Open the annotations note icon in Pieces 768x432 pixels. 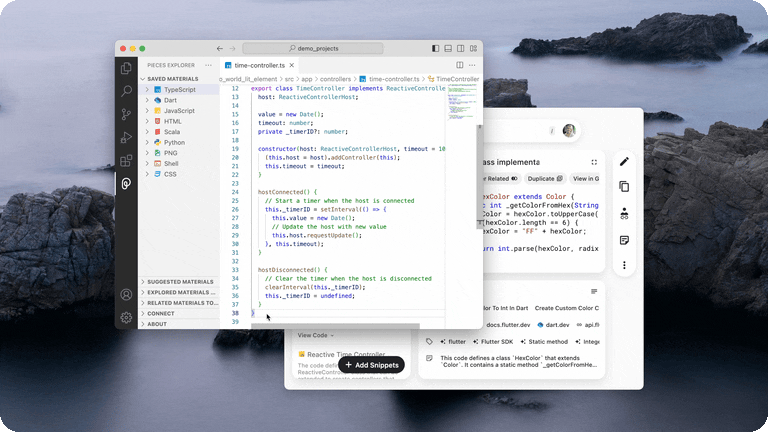coord(624,240)
